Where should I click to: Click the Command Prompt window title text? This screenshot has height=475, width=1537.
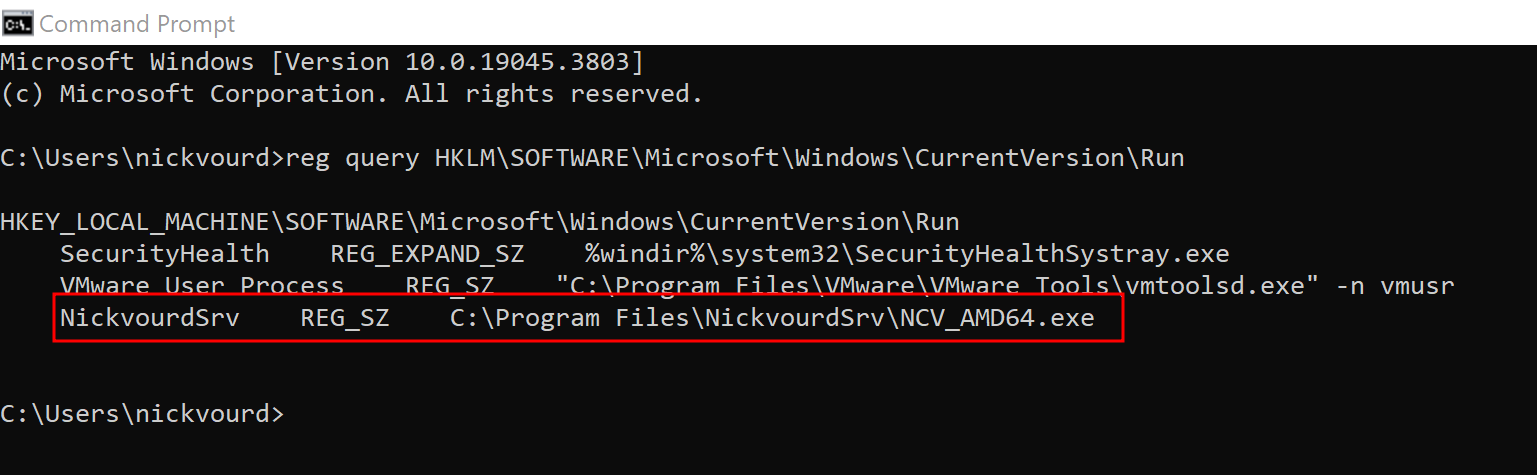137,23
